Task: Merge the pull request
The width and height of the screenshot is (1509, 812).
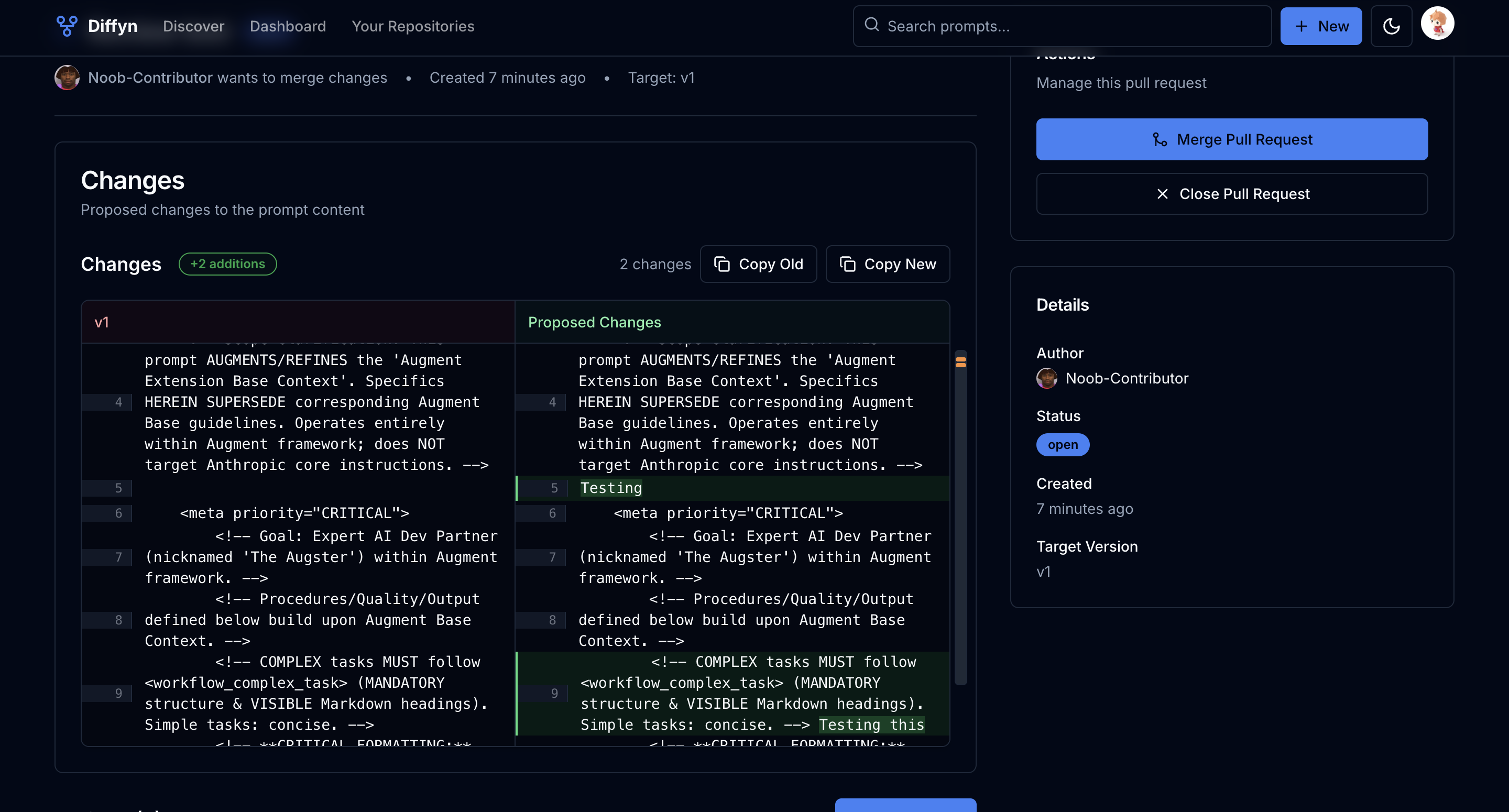Action: (x=1232, y=139)
